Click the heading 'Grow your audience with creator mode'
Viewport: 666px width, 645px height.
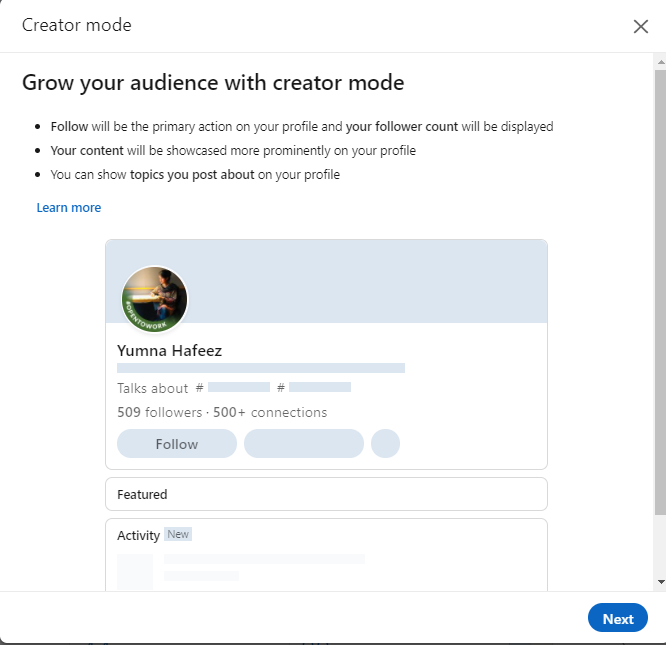point(213,83)
